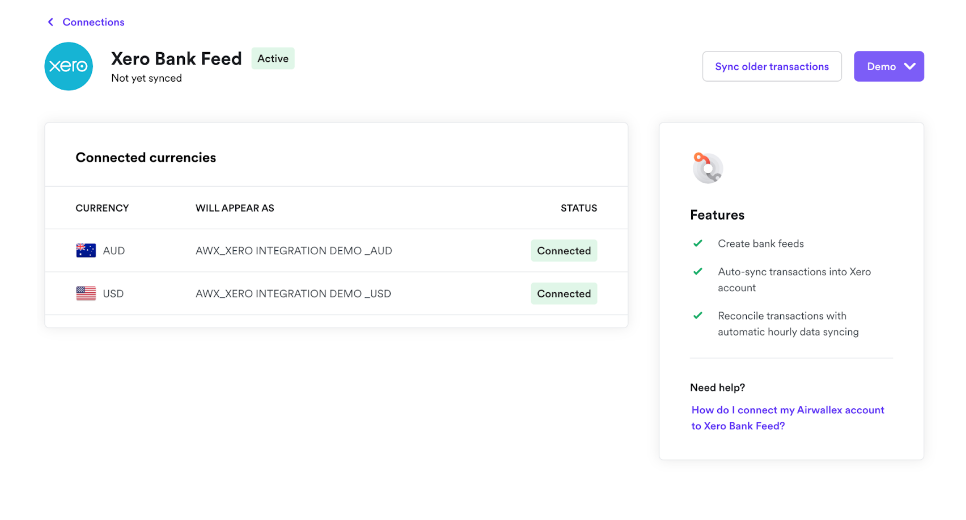Image resolution: width=966 pixels, height=520 pixels.
Task: Click the Need help? label
Action: [718, 388]
